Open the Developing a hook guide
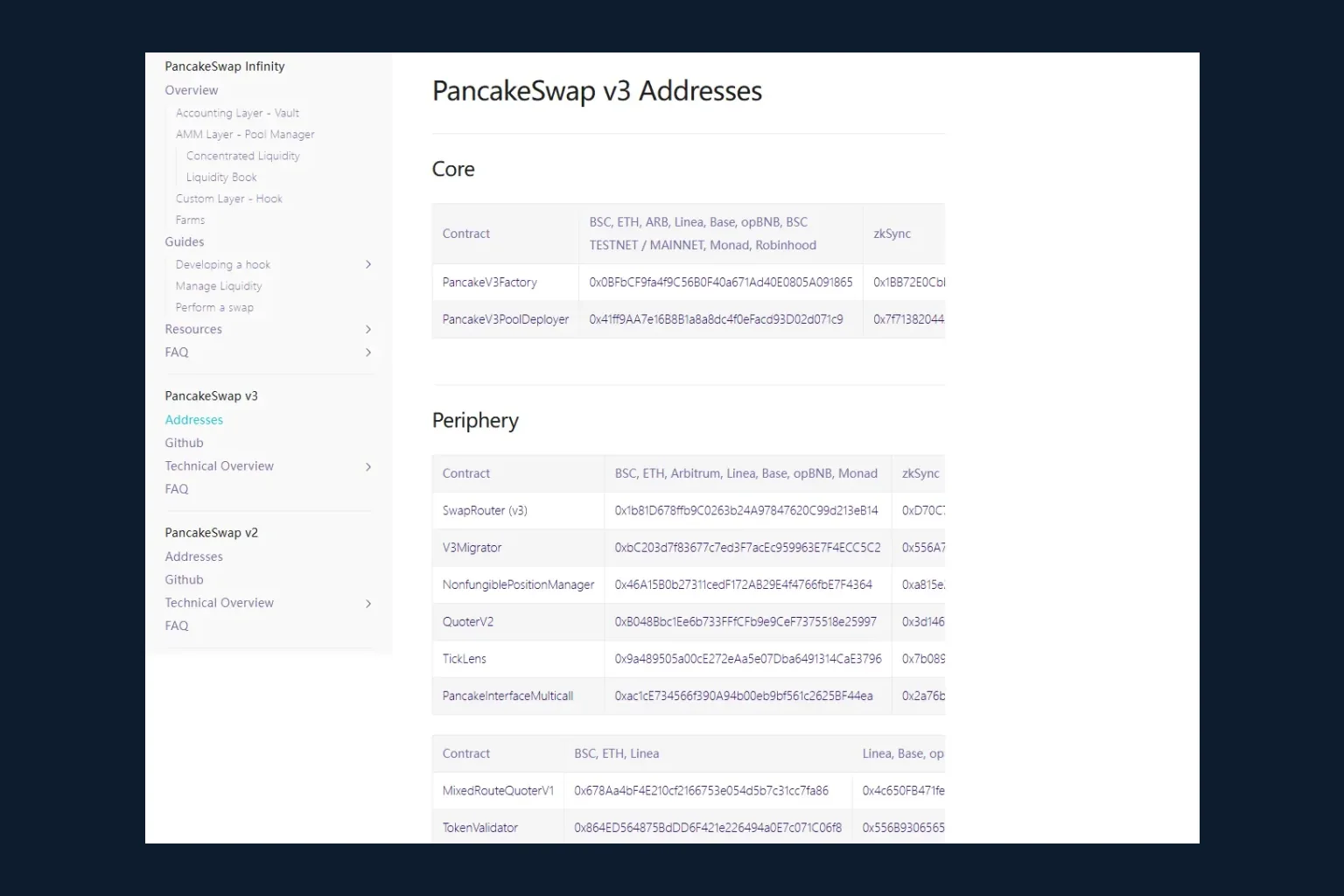 (223, 264)
